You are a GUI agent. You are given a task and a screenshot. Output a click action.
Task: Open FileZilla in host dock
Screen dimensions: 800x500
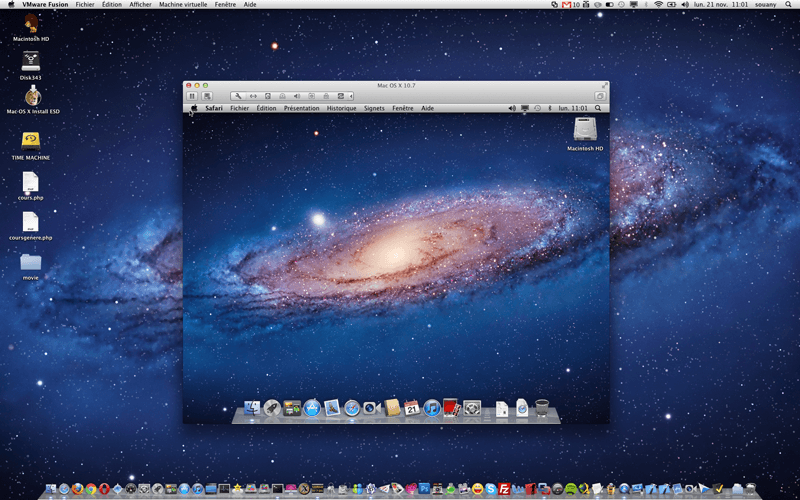click(x=504, y=489)
